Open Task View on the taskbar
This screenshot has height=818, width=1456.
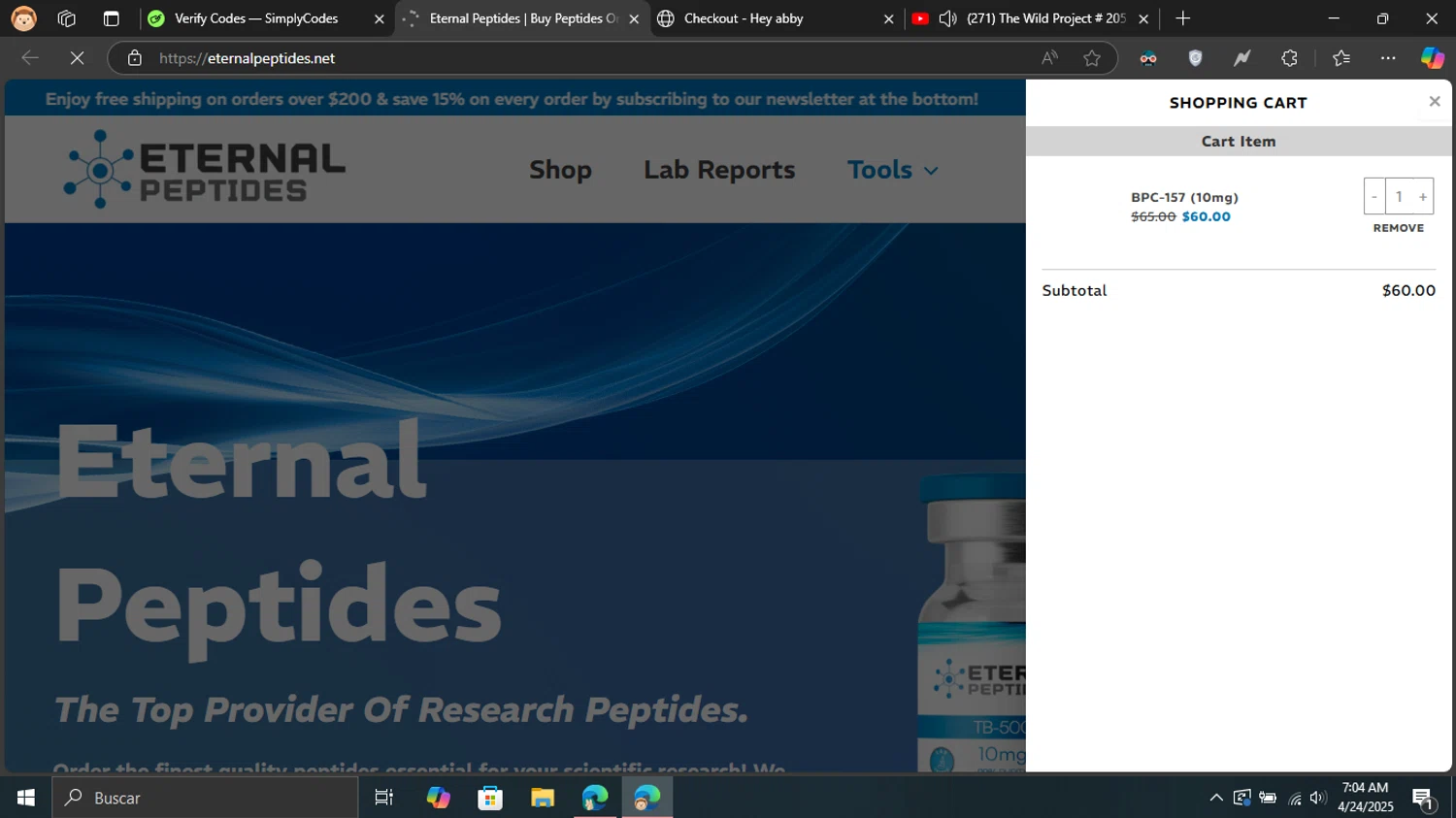pyautogui.click(x=384, y=798)
